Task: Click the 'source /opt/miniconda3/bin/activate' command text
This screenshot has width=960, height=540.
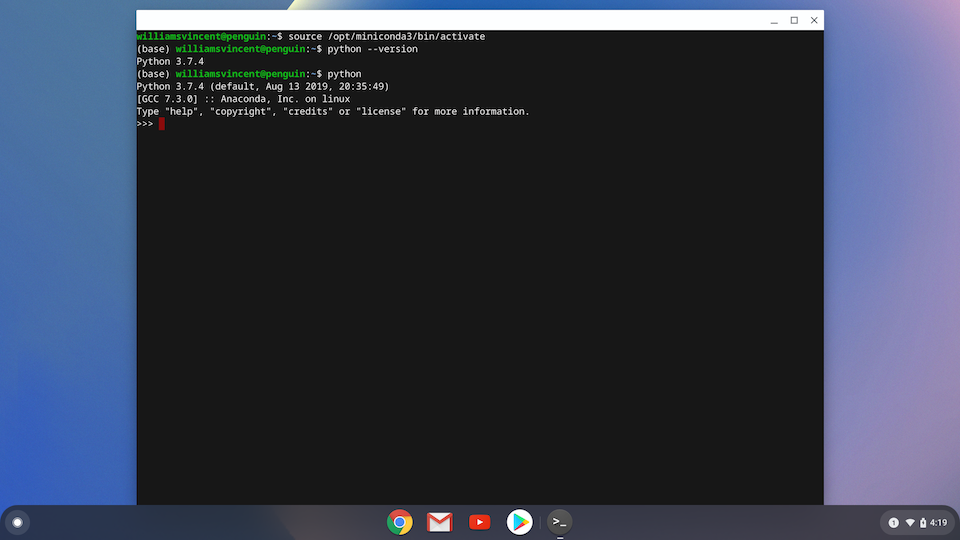Action: coord(386,37)
